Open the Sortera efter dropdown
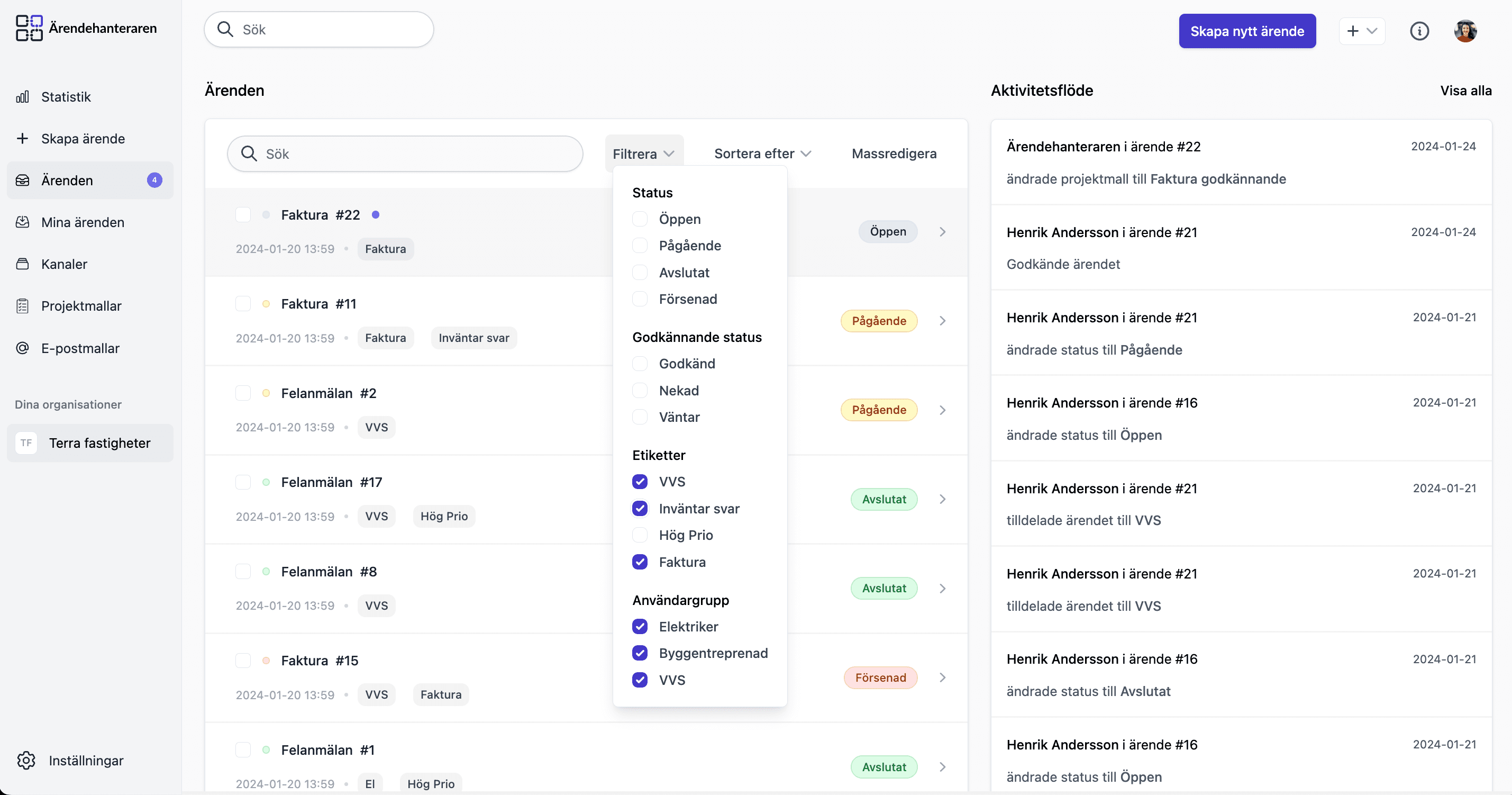1512x795 pixels. tap(762, 154)
